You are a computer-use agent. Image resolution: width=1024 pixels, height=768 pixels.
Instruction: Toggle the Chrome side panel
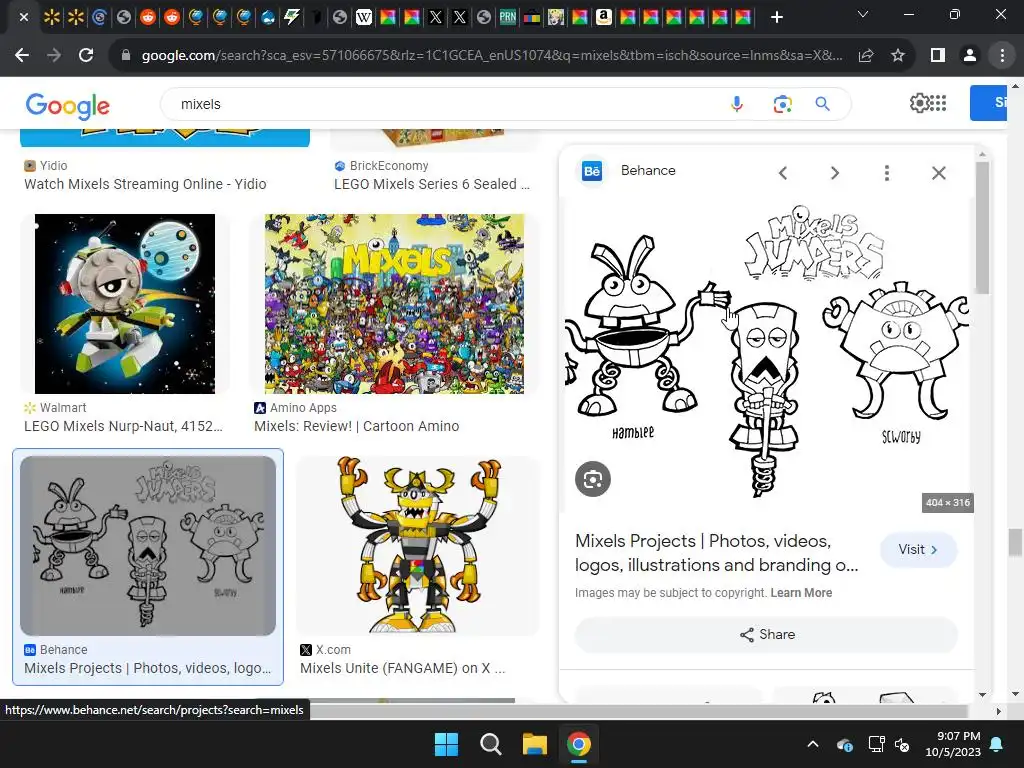938,56
